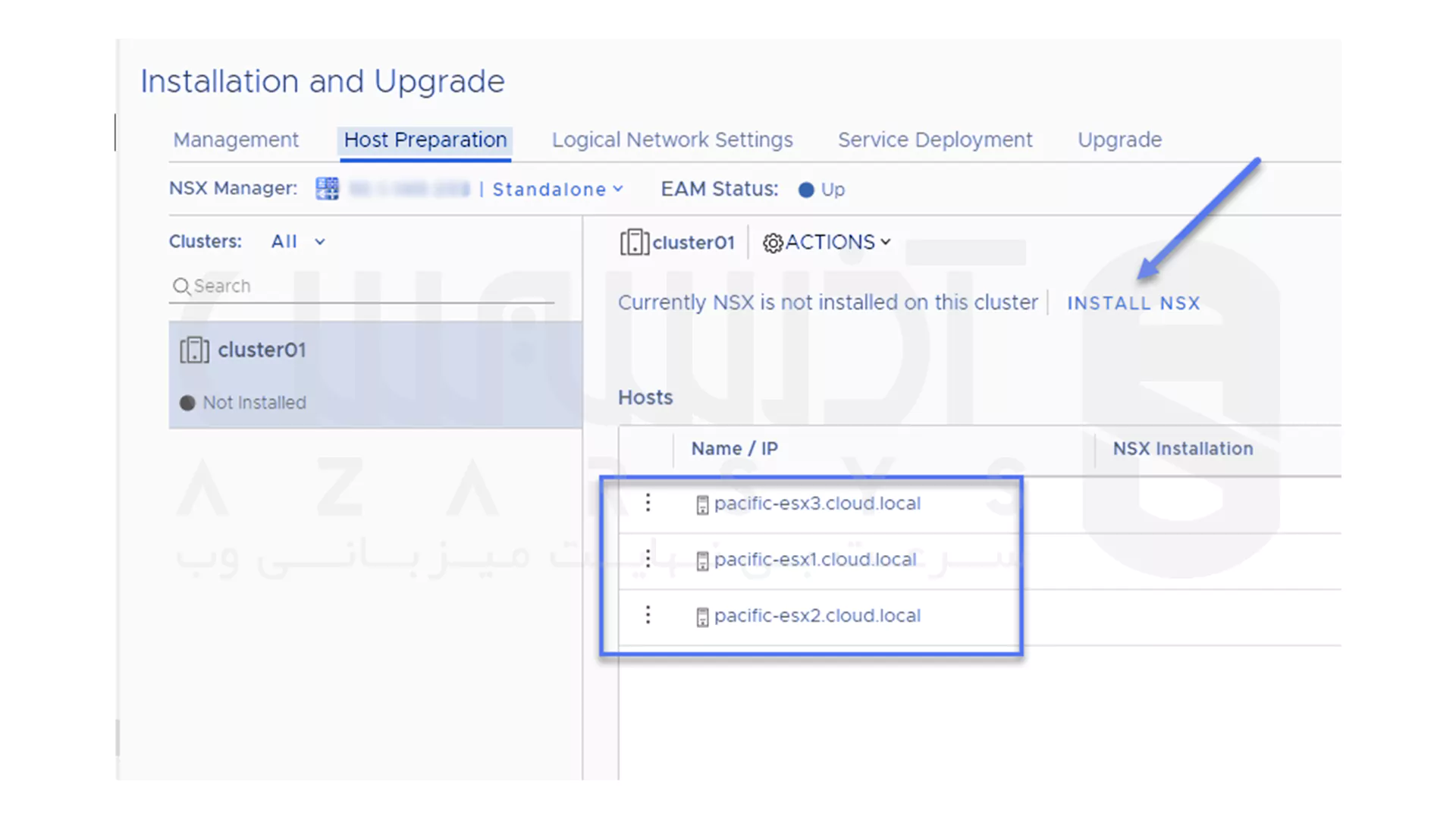Click the NSX Manager appliance icon

(x=327, y=189)
